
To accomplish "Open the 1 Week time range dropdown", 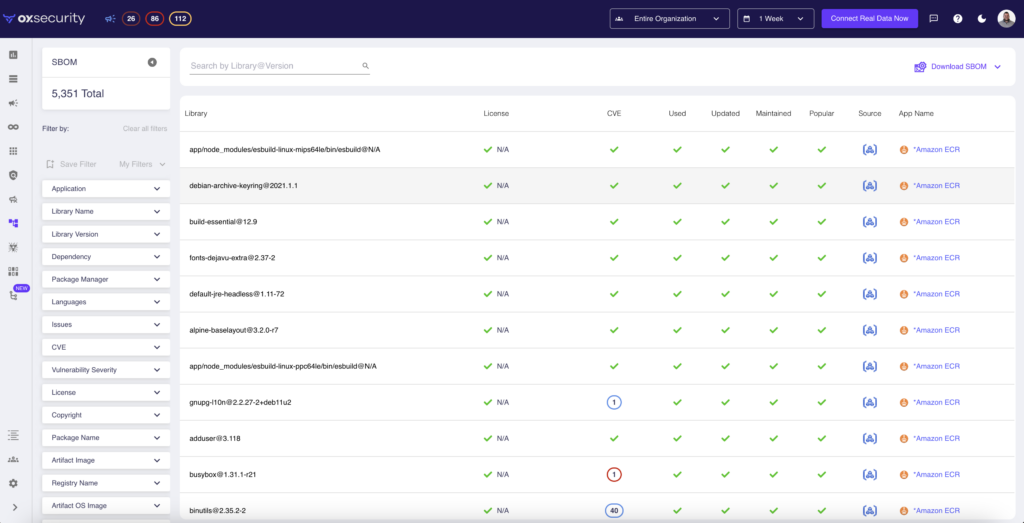I will coord(776,18).
